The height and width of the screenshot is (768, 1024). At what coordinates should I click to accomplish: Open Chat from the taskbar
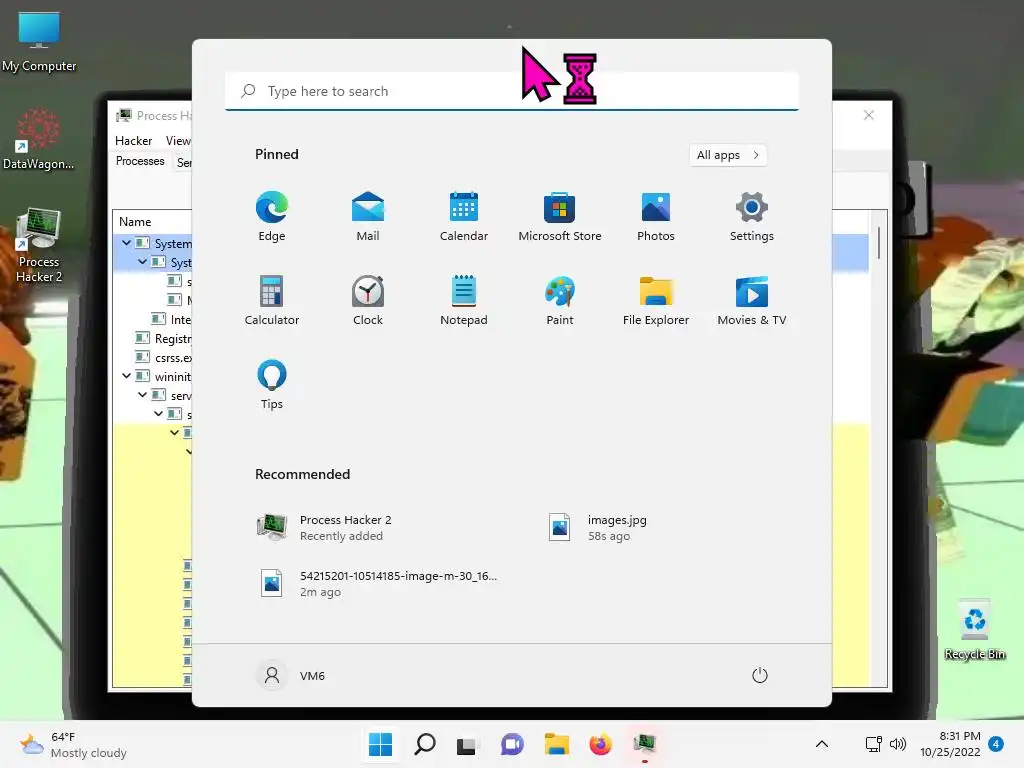pyautogui.click(x=512, y=744)
